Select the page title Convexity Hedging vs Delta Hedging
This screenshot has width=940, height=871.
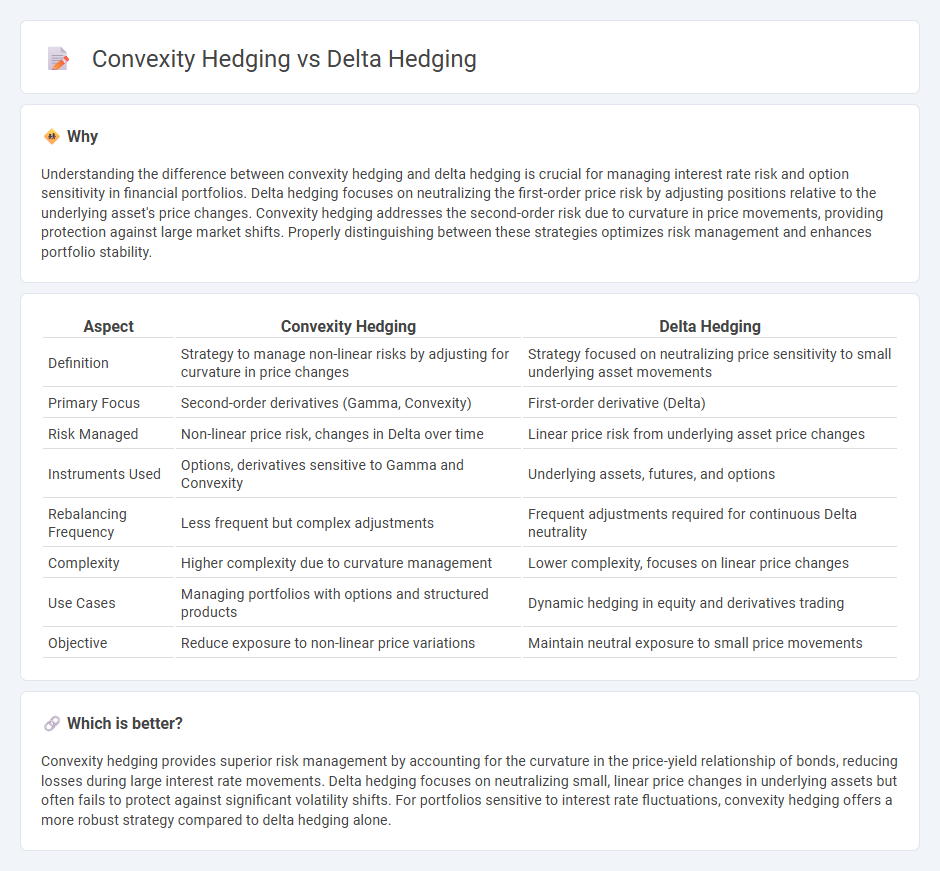tap(284, 59)
